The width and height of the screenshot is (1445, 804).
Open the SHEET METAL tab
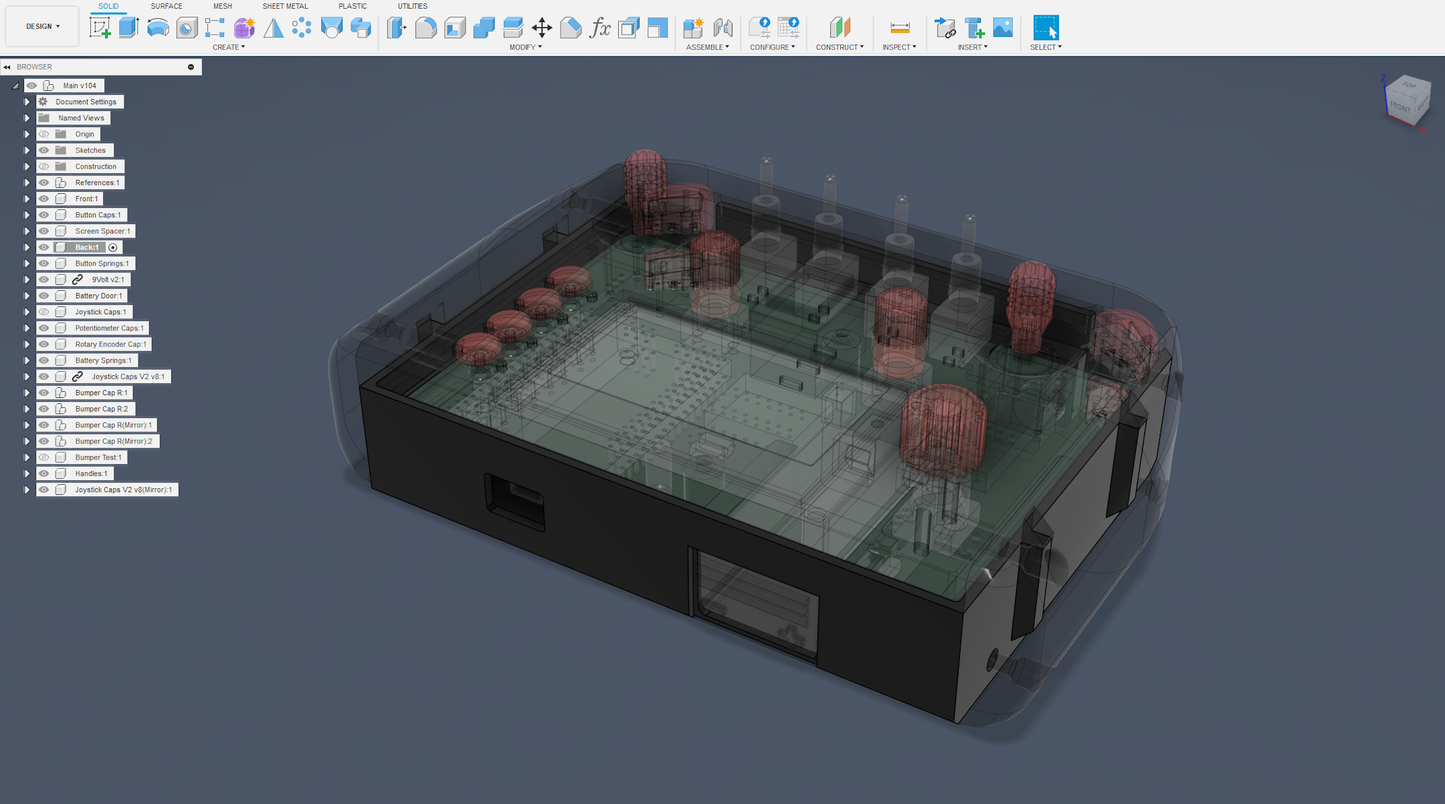[x=285, y=6]
